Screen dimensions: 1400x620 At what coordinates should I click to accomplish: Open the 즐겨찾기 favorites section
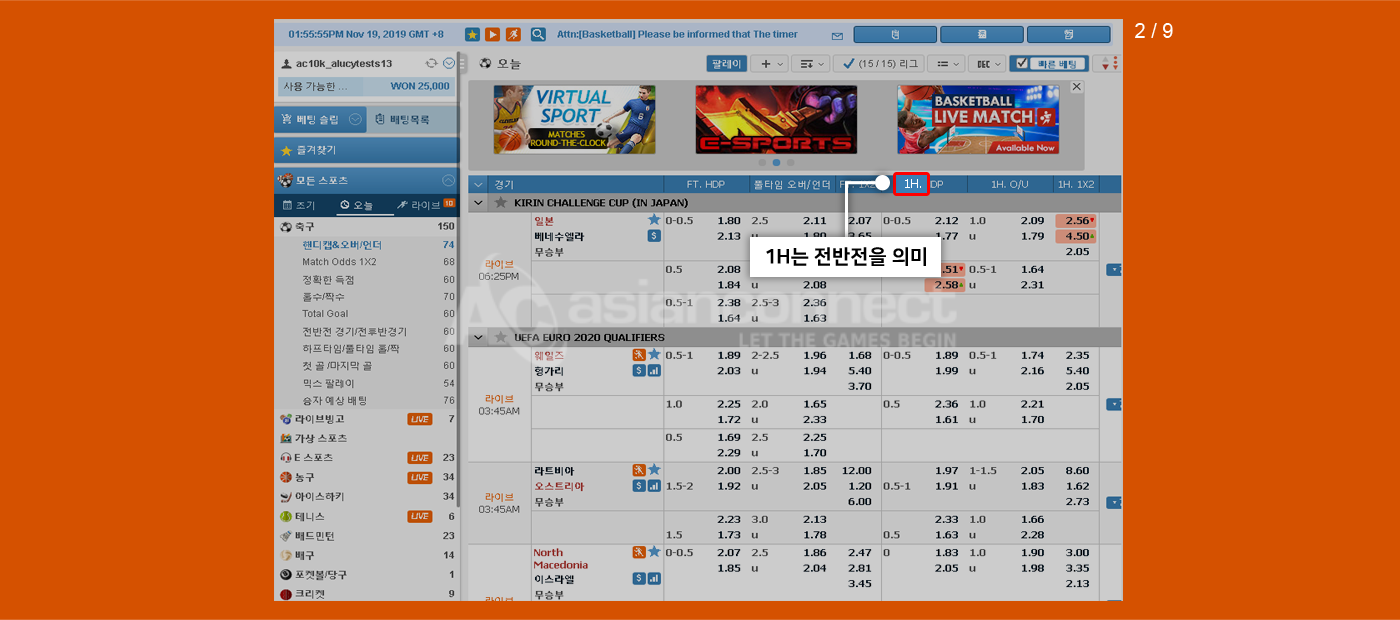(x=366, y=150)
